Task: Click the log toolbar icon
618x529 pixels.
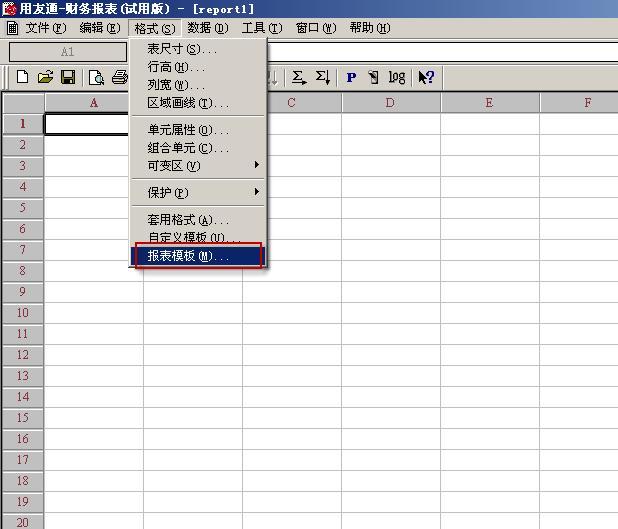Action: 396,77
